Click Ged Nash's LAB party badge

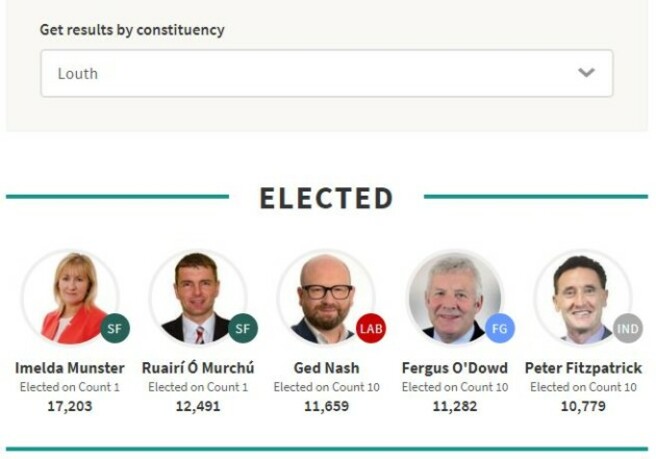tap(371, 328)
